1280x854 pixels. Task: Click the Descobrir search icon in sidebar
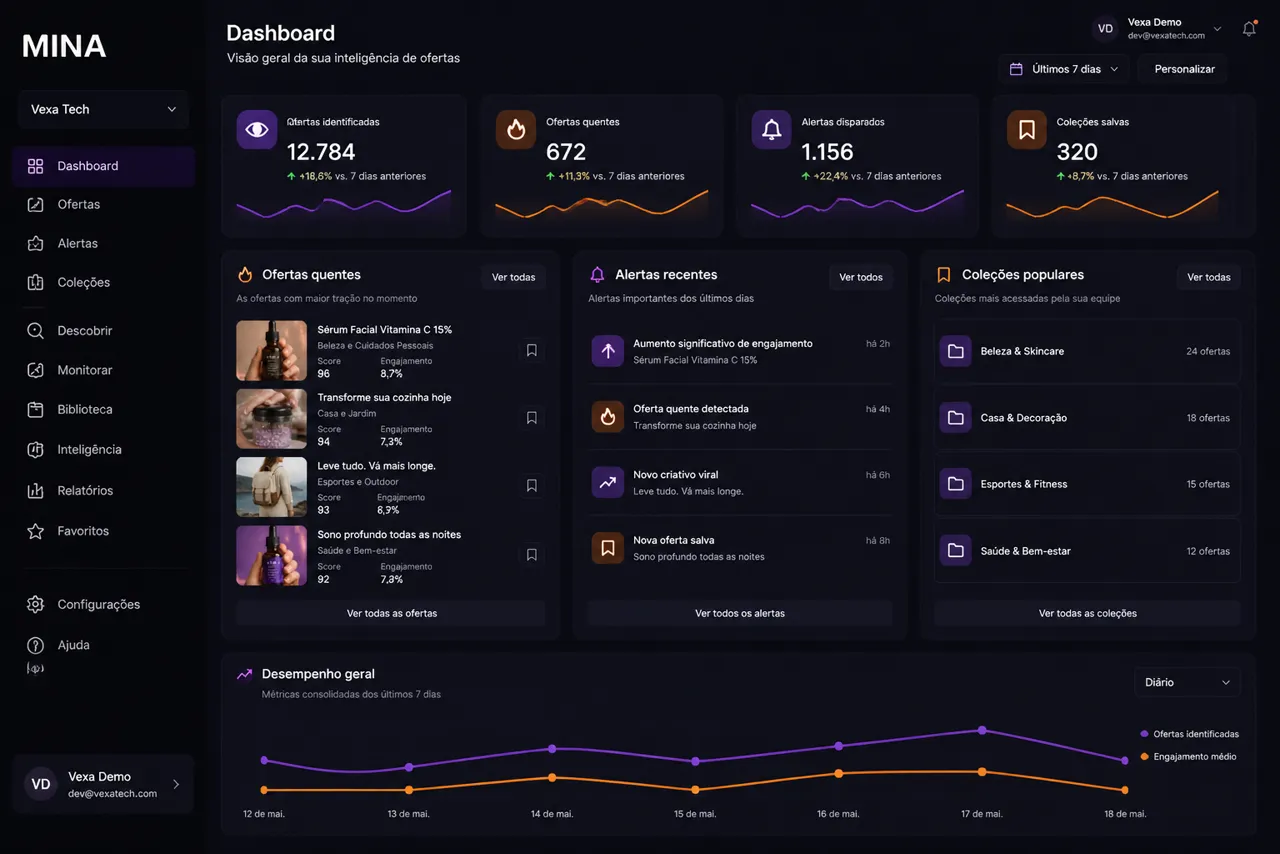(35, 331)
